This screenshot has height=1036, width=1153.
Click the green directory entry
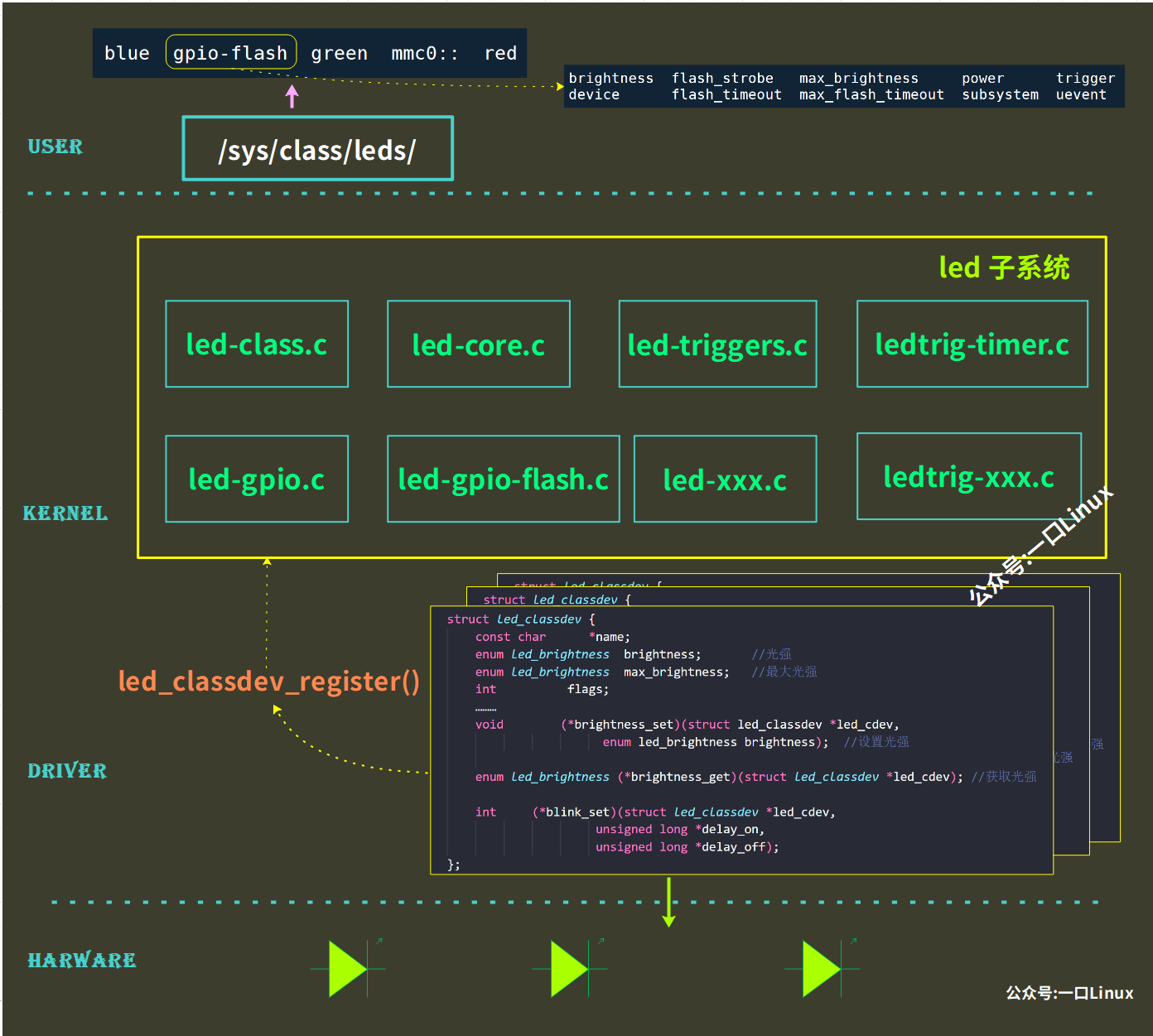click(x=339, y=53)
